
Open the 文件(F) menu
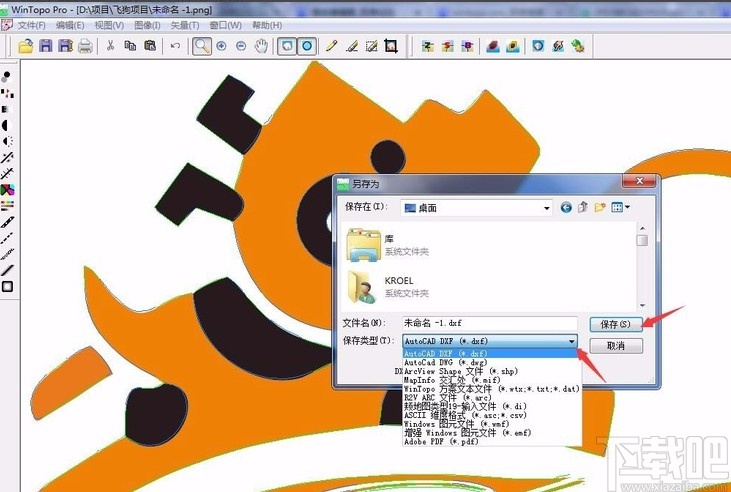tap(31, 25)
